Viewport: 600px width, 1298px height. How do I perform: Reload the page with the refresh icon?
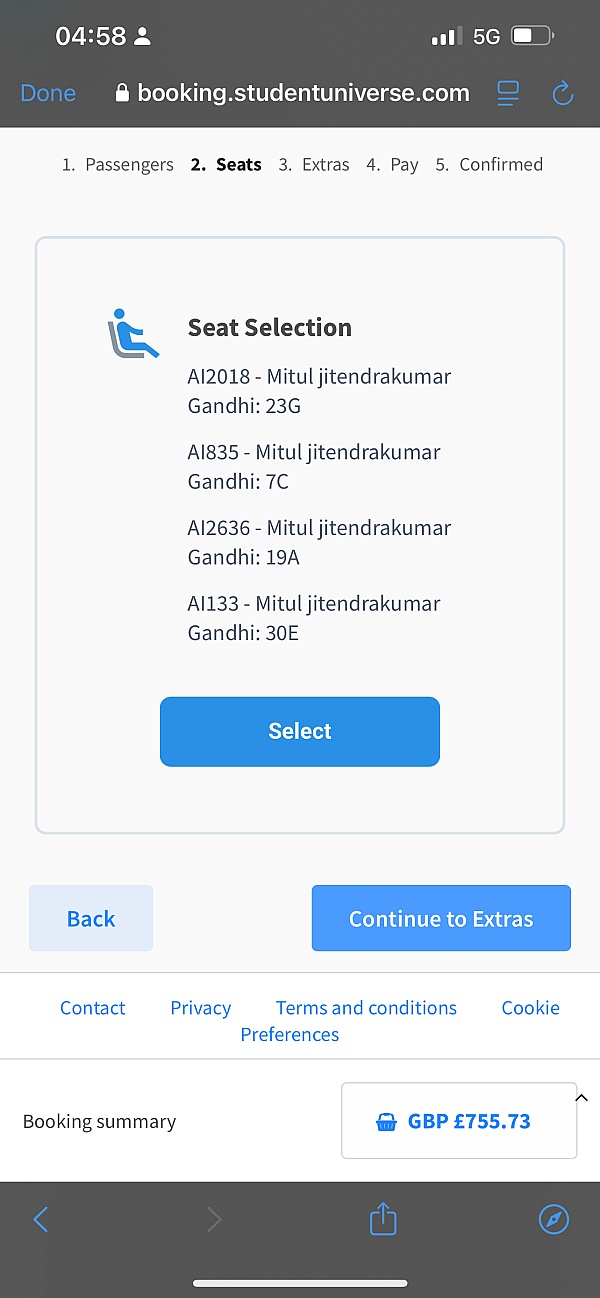tap(563, 94)
